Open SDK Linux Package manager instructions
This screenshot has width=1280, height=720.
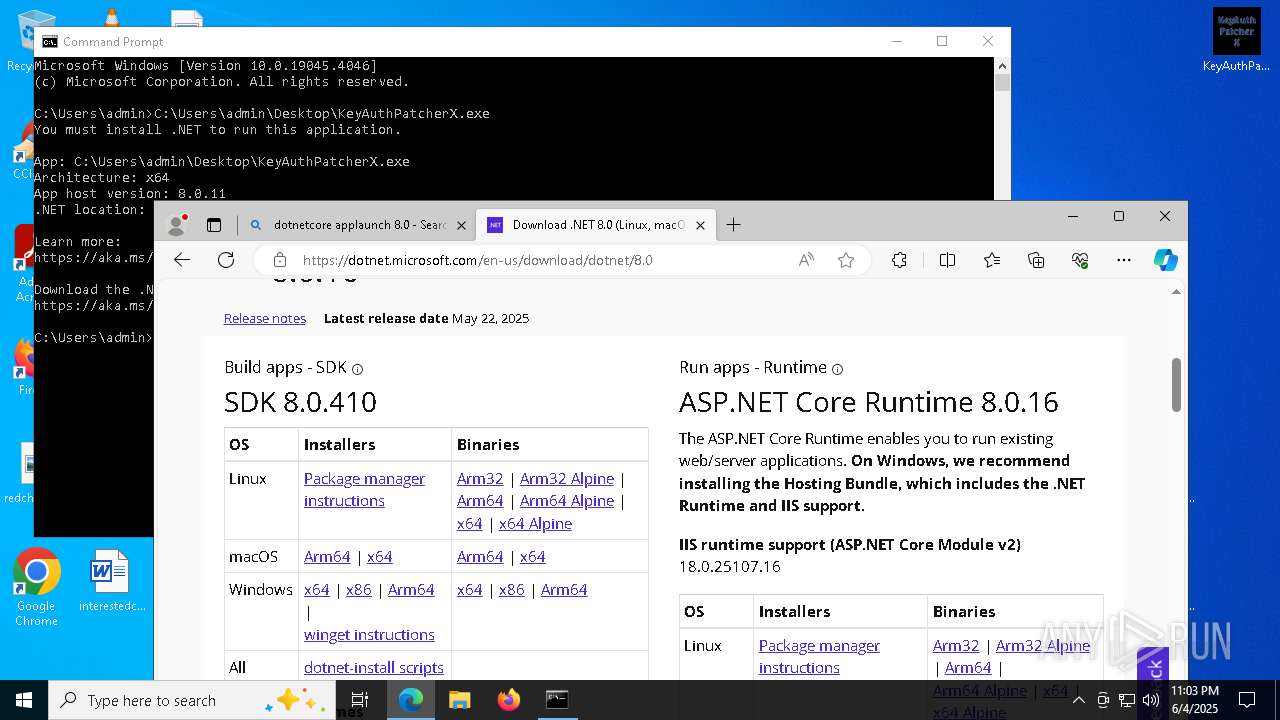(364, 490)
